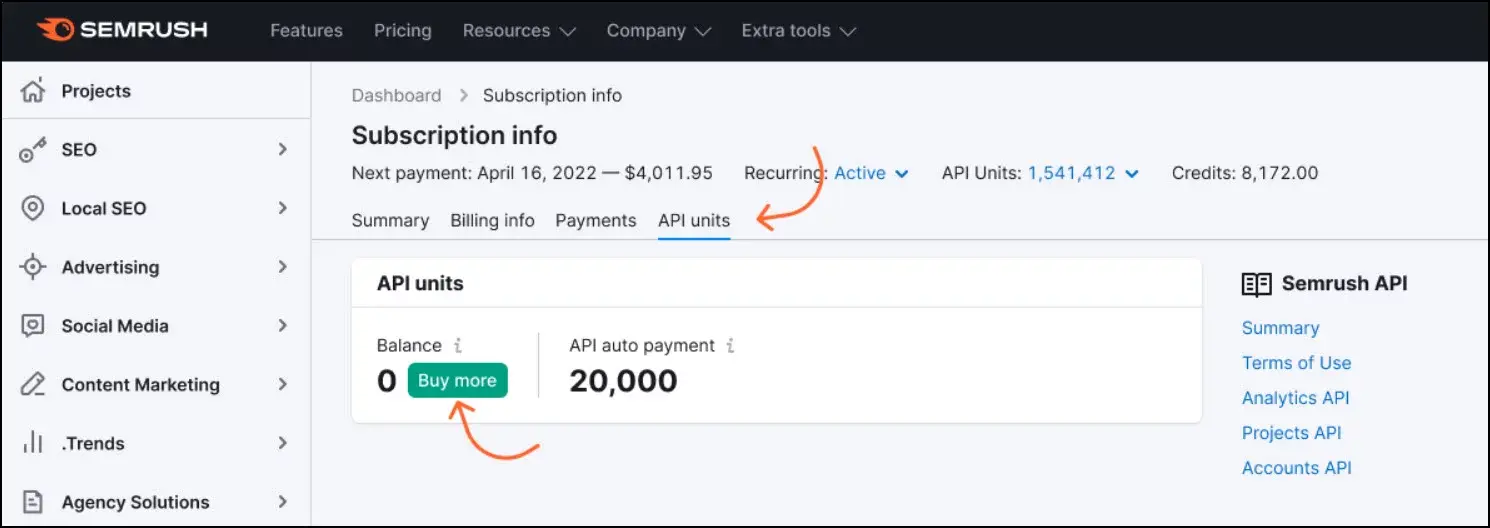1490x528 pixels.
Task: Click the .Trends bar chart icon
Action: (33, 443)
